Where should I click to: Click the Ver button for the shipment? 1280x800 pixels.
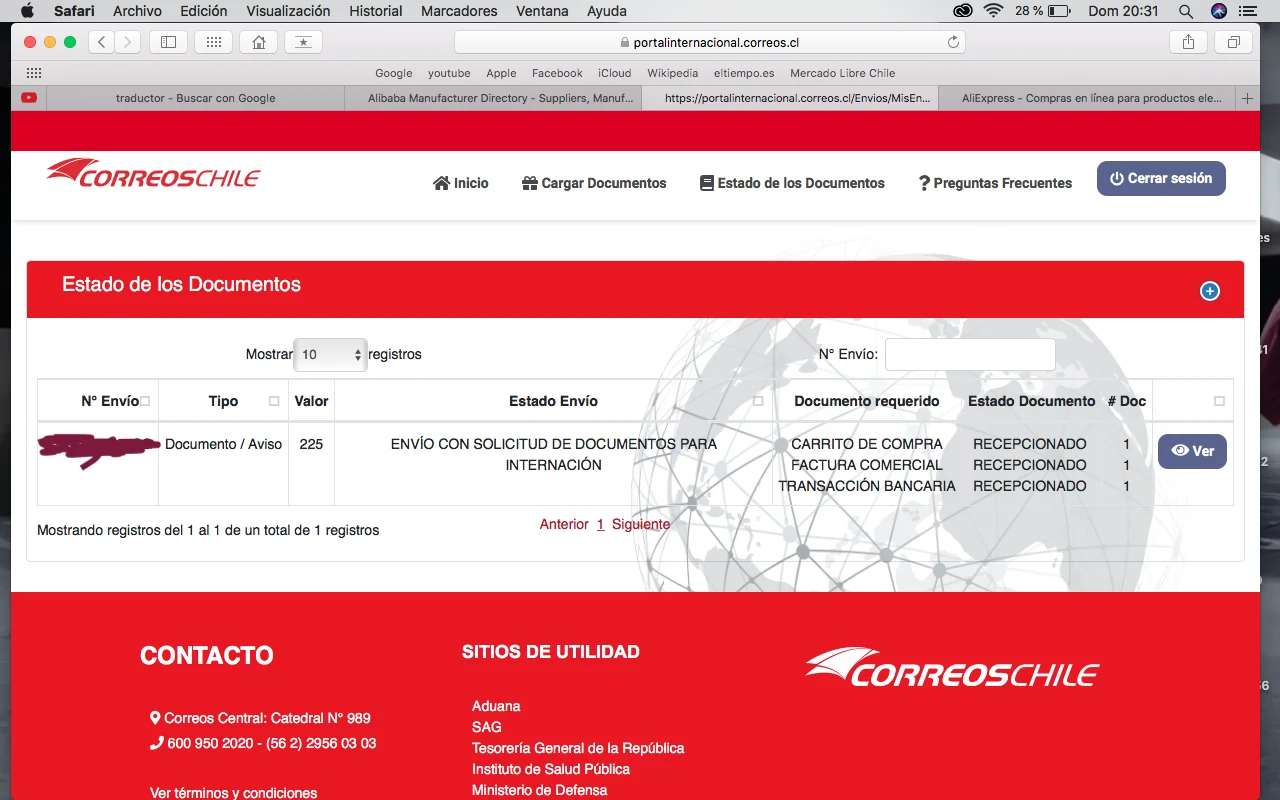pyautogui.click(x=1192, y=451)
